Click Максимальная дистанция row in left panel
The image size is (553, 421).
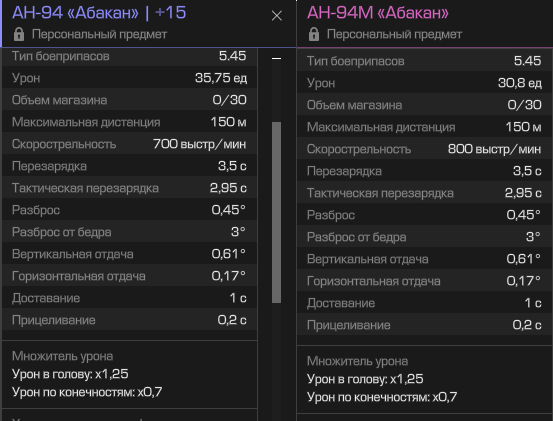[x=129, y=122]
